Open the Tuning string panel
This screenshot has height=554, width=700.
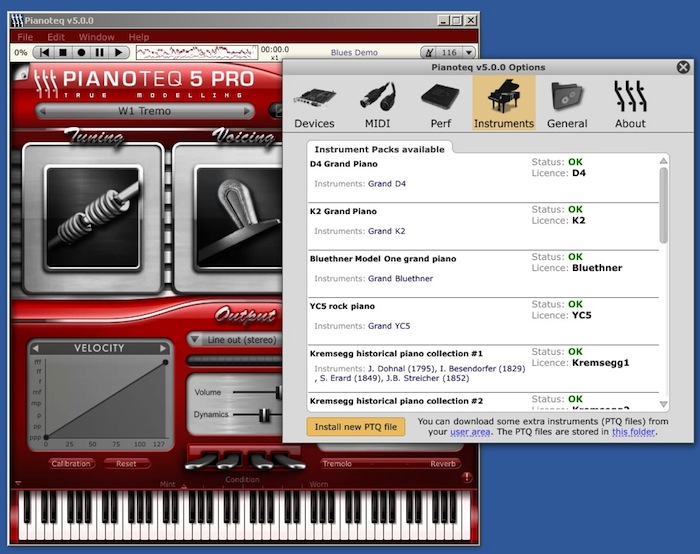coord(93,218)
